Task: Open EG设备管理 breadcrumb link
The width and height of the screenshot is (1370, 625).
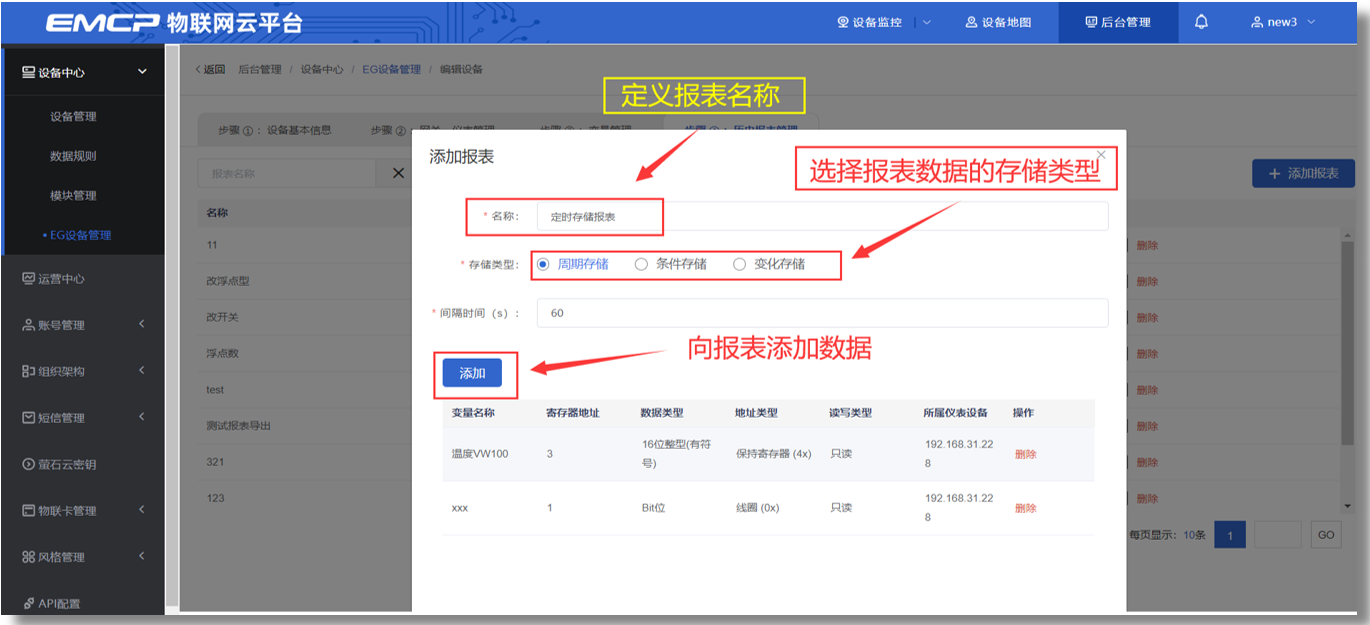Action: [x=392, y=69]
